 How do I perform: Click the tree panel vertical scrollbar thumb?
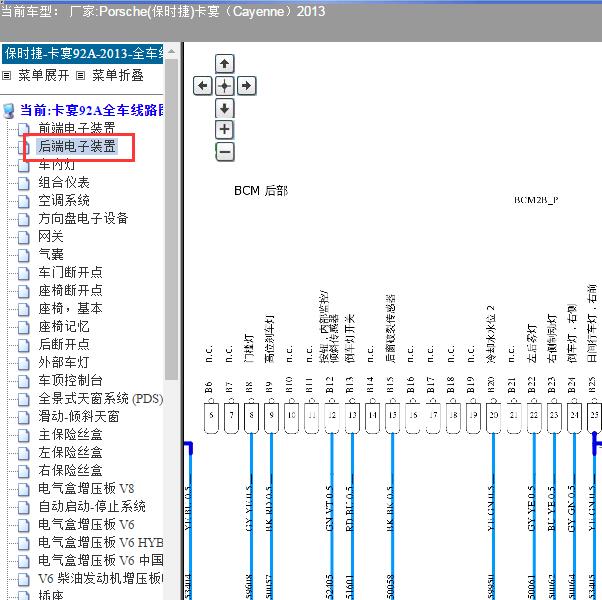172,219
